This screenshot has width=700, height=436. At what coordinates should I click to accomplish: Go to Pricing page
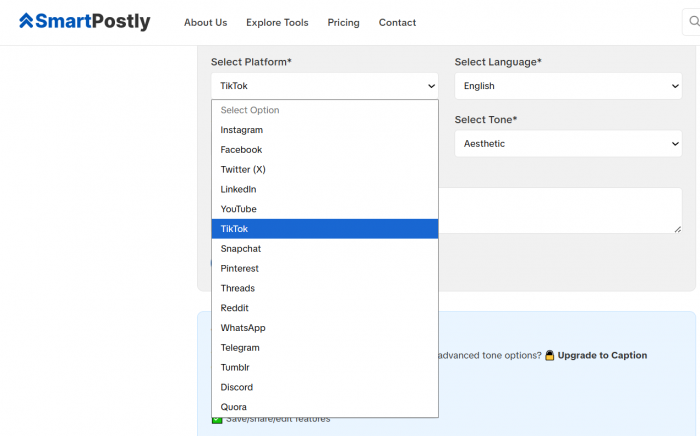pyautogui.click(x=343, y=22)
